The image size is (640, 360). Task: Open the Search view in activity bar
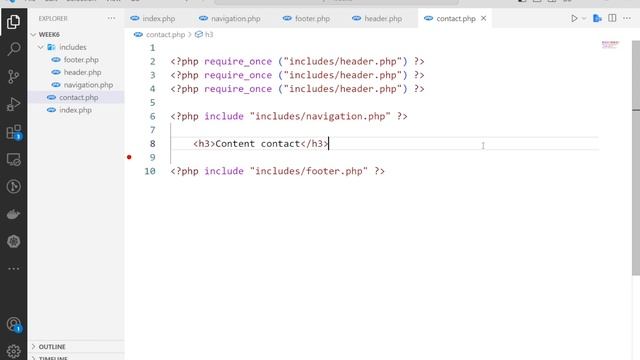tap(13, 49)
